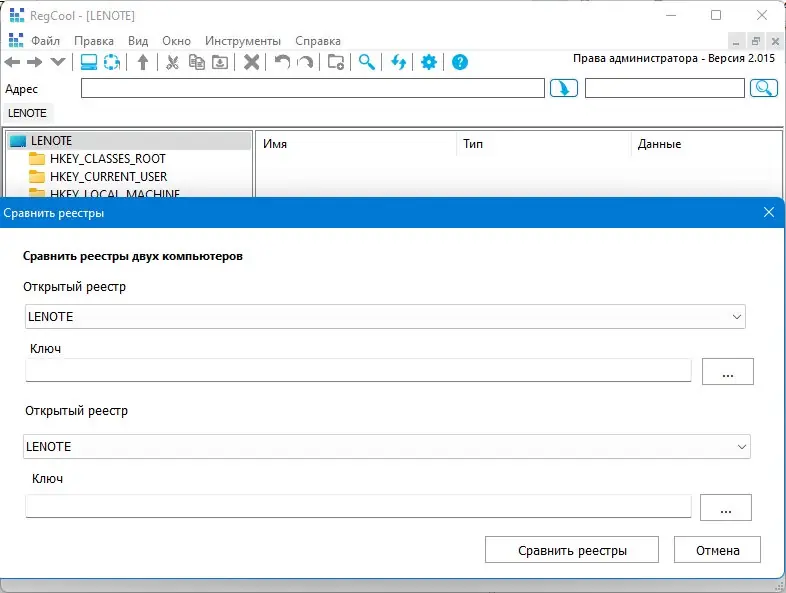This screenshot has width=786, height=593.
Task: Browse for the second key with ... button
Action: tap(725, 507)
